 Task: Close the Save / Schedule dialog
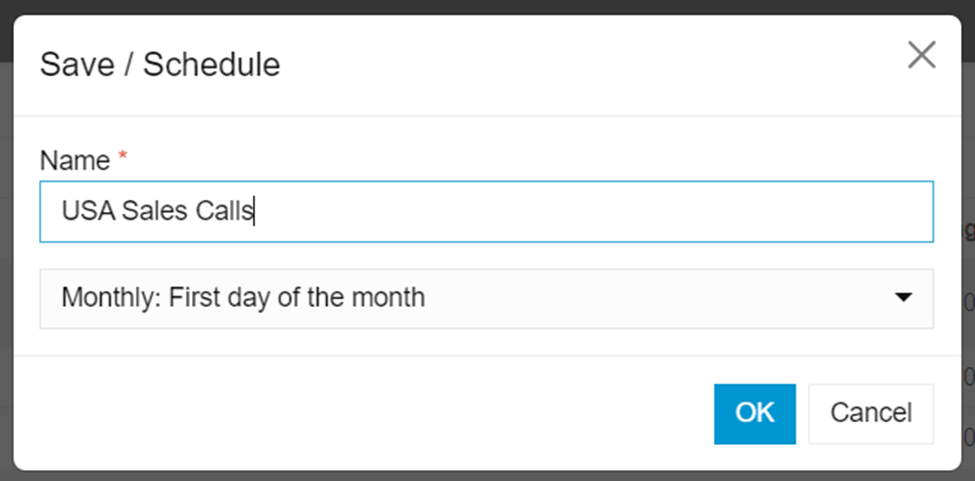(x=921, y=56)
